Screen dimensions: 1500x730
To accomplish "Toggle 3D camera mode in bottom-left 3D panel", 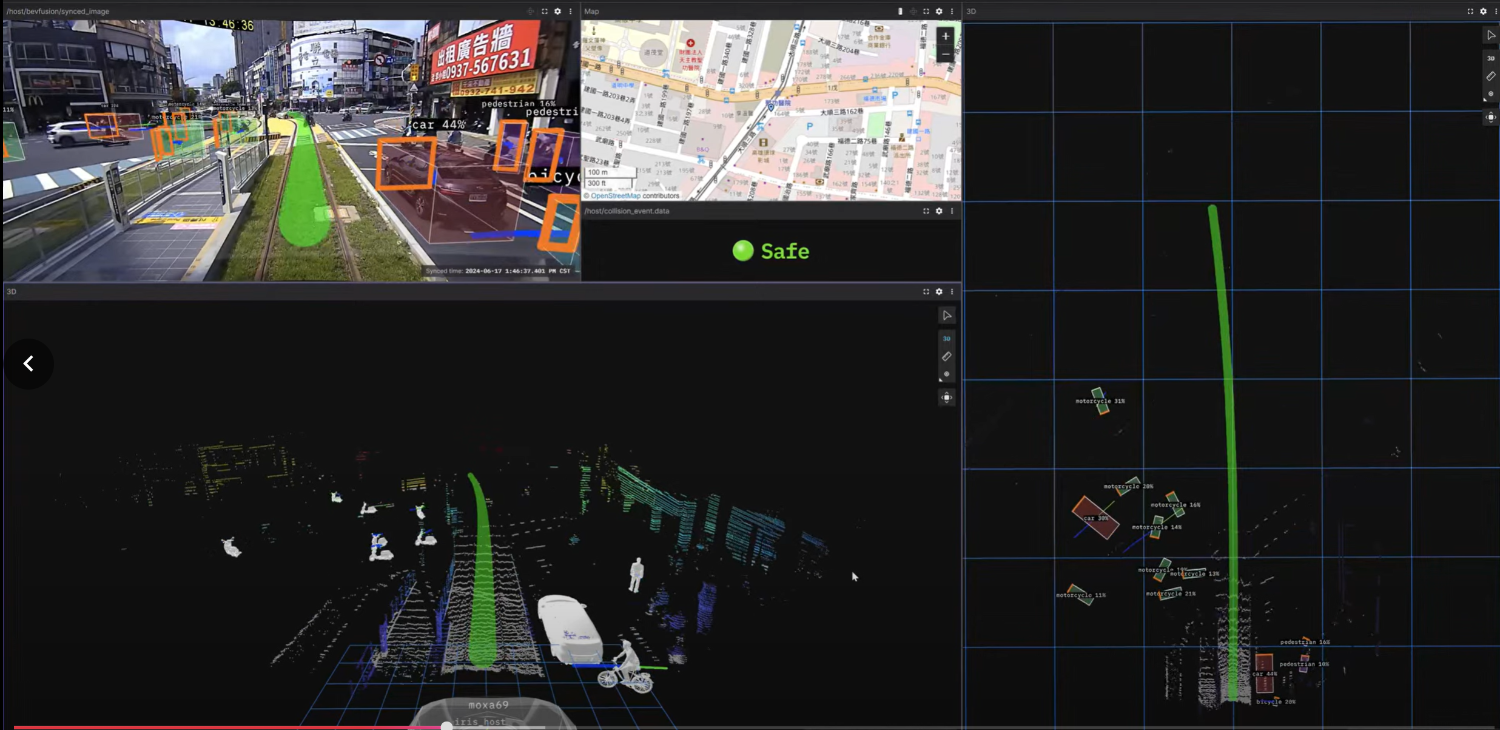I will [947, 338].
